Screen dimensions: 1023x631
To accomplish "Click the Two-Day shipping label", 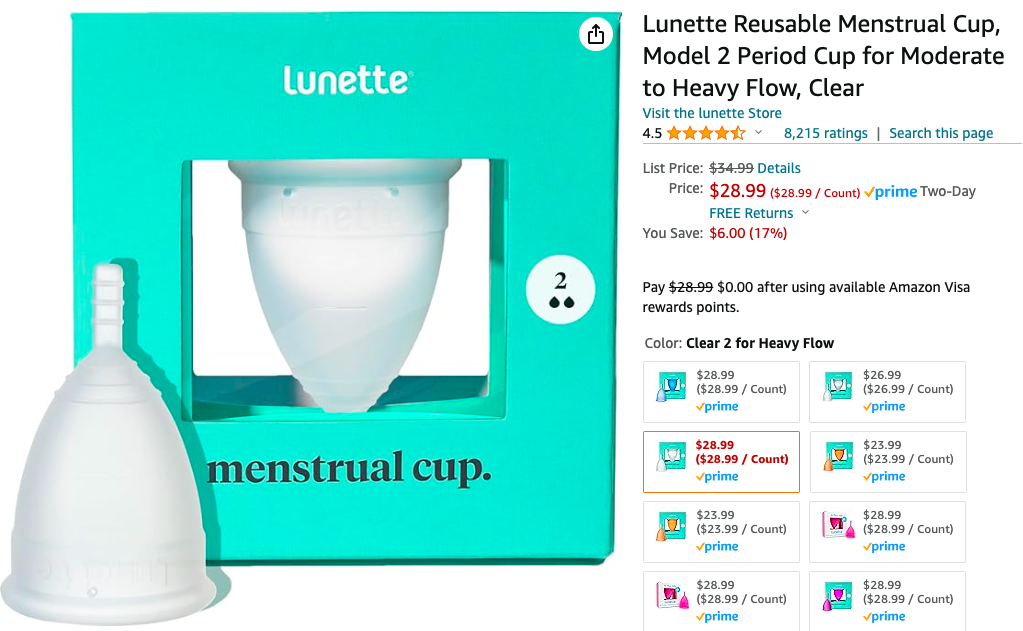I will pyautogui.click(x=947, y=191).
